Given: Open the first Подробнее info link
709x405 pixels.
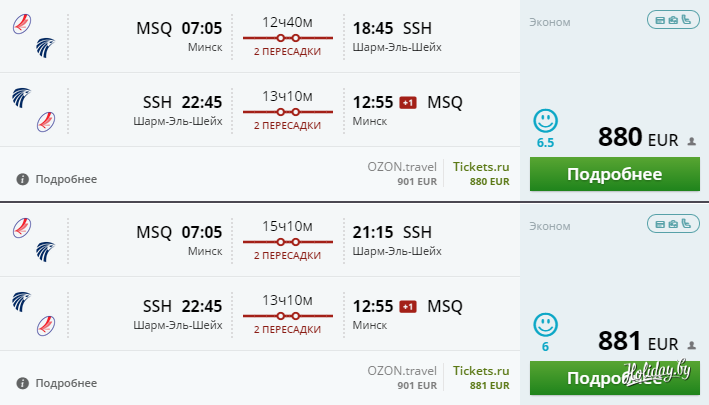Looking at the screenshot, I should (66, 179).
